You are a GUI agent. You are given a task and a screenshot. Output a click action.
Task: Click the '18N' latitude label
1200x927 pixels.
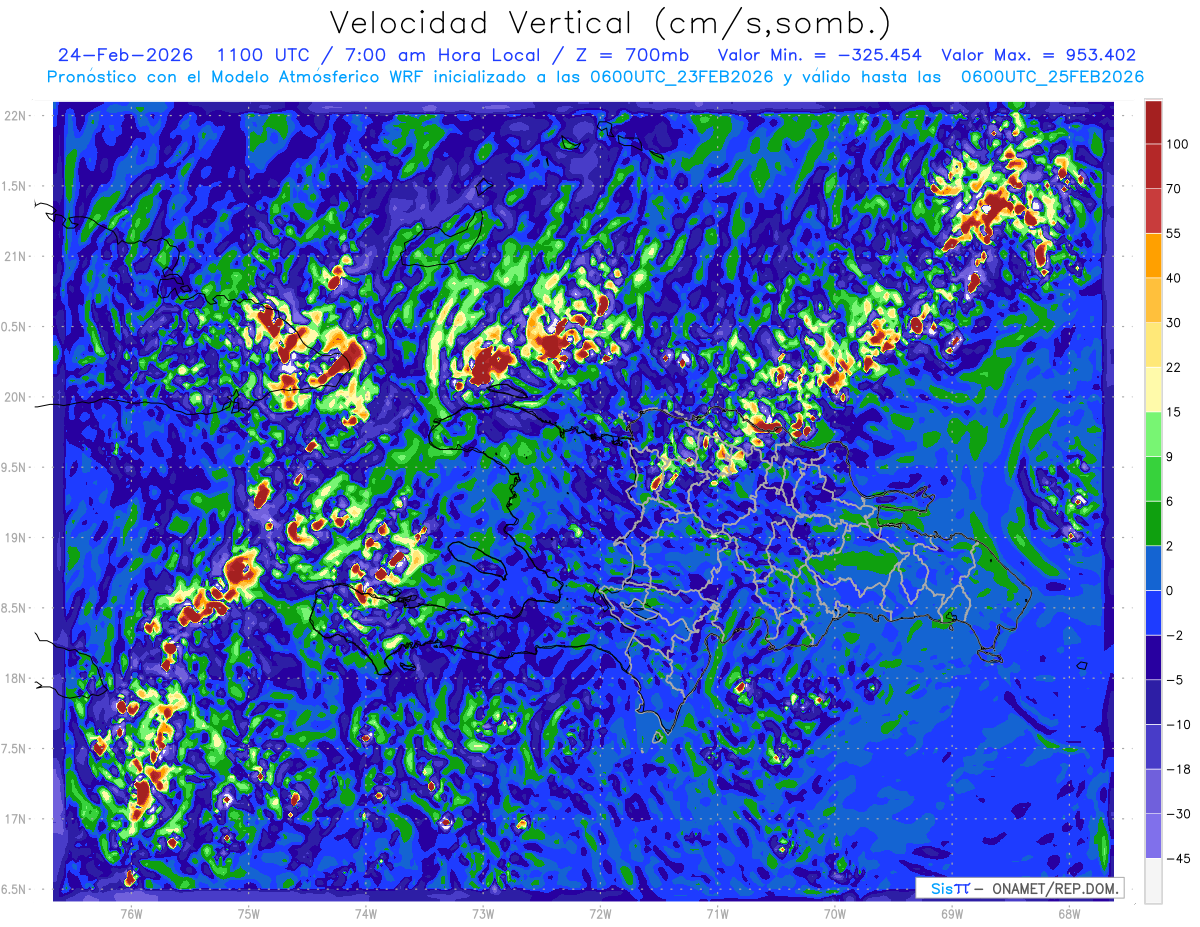click(14, 679)
